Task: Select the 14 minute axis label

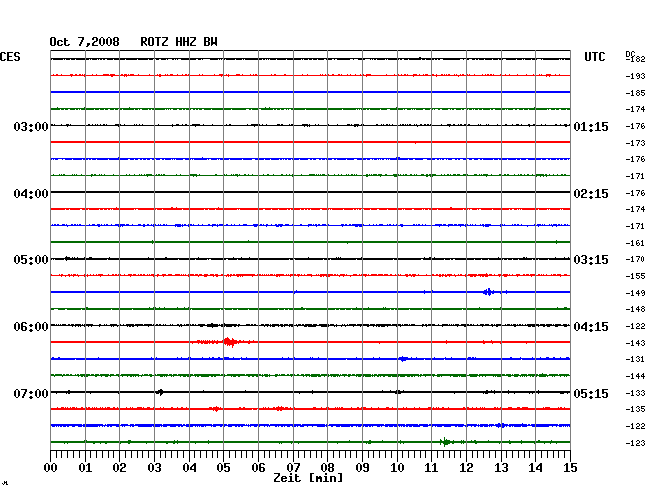Action: tap(535, 468)
